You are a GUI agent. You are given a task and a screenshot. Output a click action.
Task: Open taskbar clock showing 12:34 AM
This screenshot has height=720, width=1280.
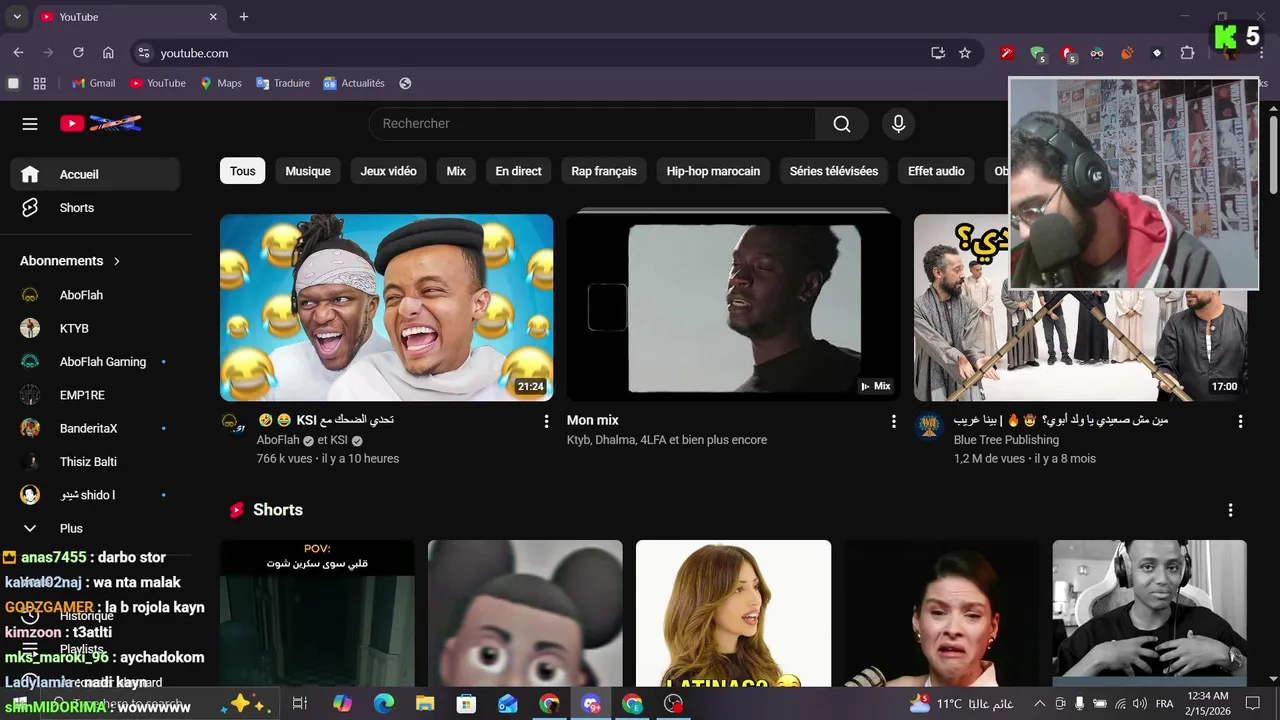click(x=1208, y=704)
